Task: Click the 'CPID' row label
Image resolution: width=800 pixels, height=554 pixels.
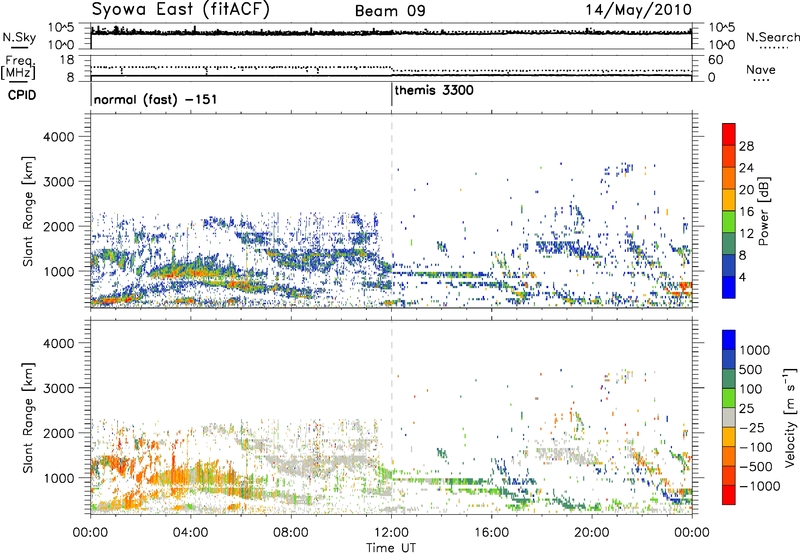Action: point(22,95)
